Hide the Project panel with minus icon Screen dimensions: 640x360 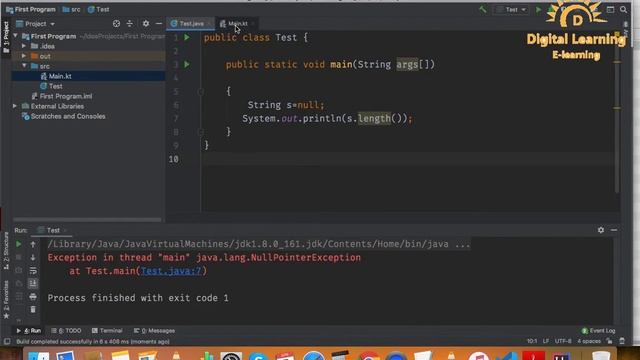pos(159,24)
